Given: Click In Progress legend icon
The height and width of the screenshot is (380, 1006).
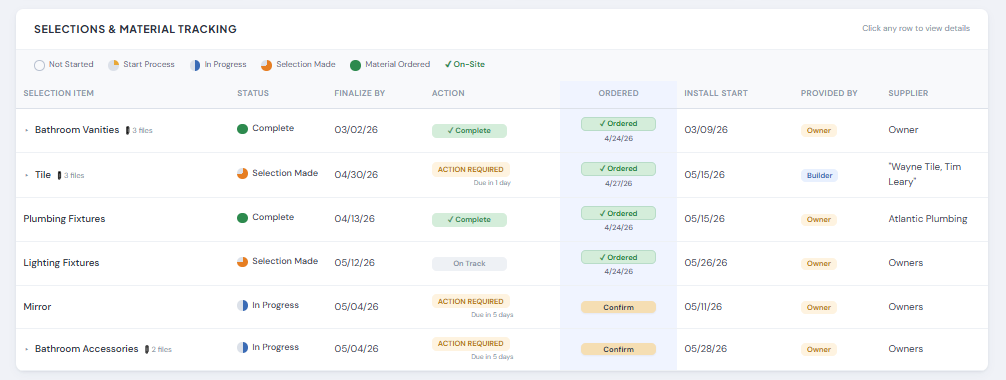Looking at the screenshot, I should (x=195, y=65).
